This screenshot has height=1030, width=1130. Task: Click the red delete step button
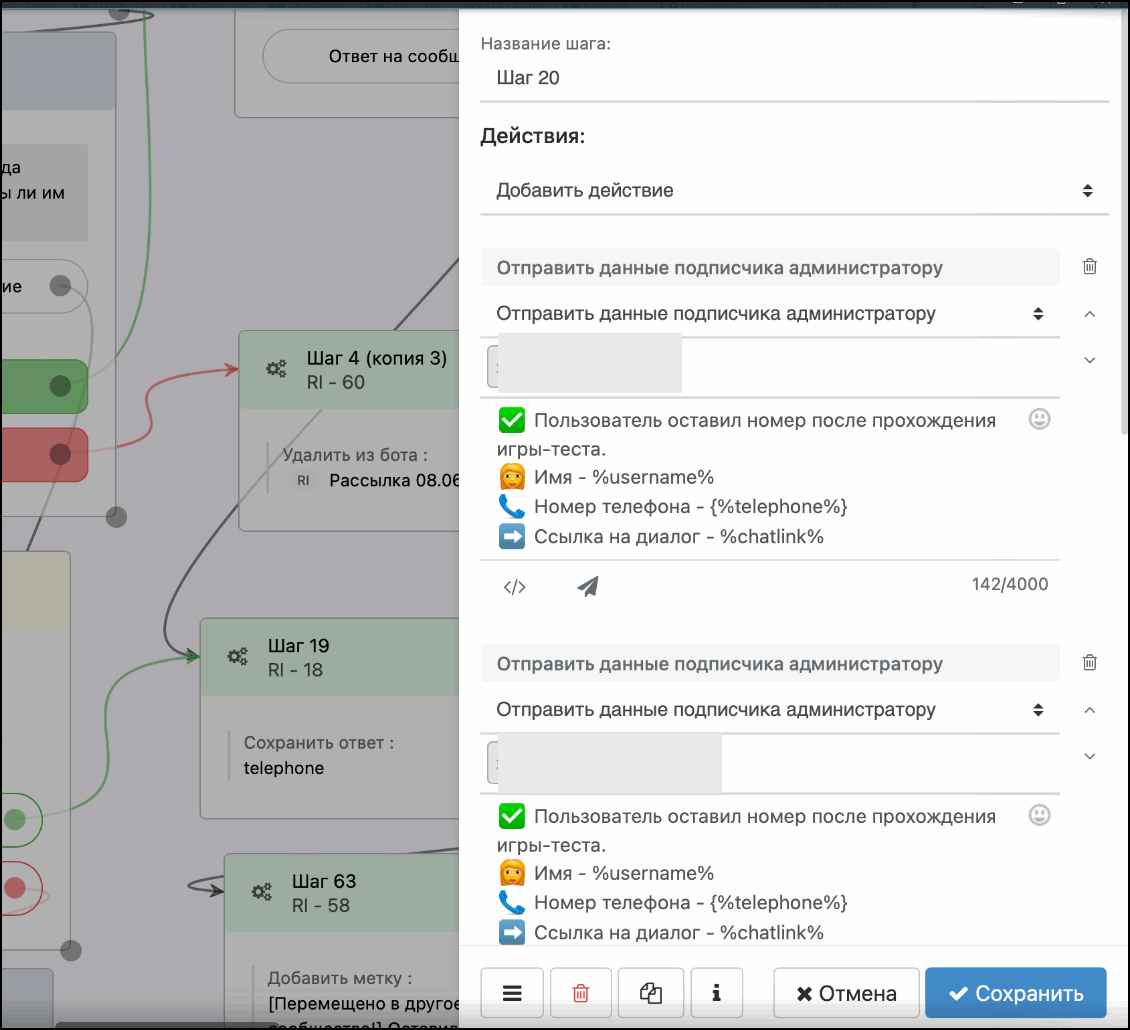point(581,993)
